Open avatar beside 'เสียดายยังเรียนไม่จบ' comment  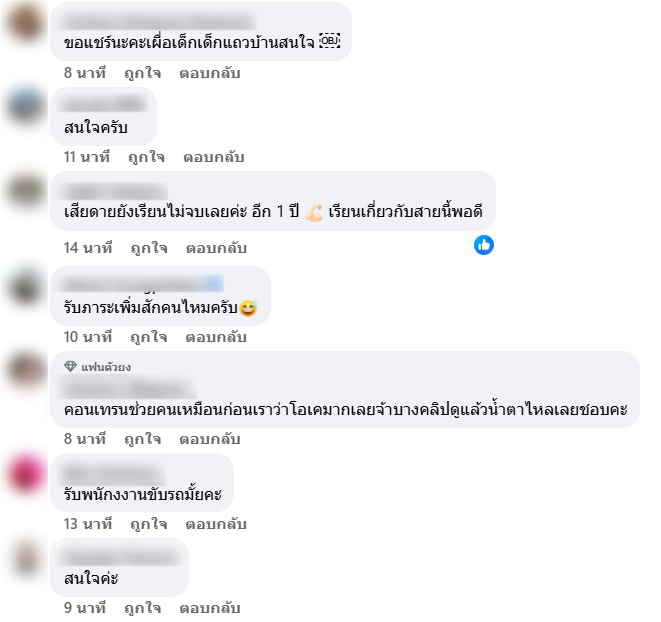(26, 190)
